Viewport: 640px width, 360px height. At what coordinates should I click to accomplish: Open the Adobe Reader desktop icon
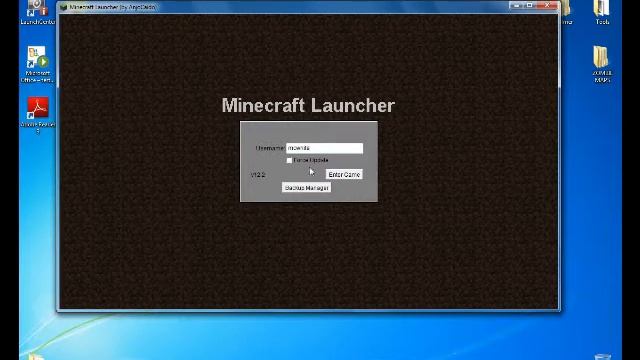pos(38,115)
